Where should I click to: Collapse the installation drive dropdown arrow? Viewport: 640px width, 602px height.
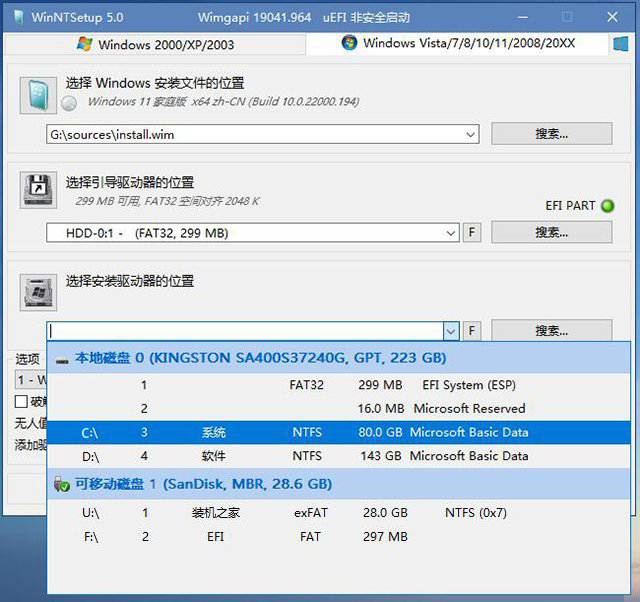point(451,331)
